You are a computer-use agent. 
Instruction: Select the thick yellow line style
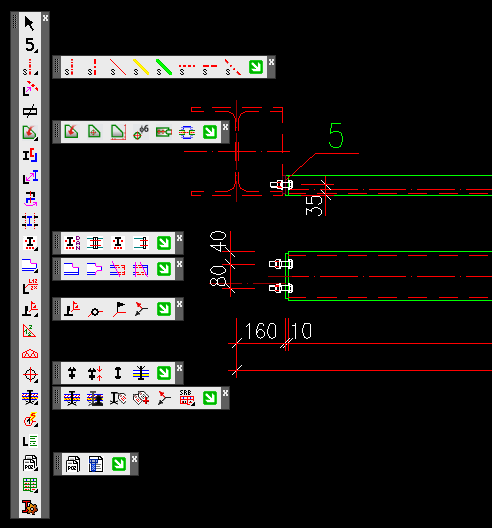pyautogui.click(x=140, y=67)
